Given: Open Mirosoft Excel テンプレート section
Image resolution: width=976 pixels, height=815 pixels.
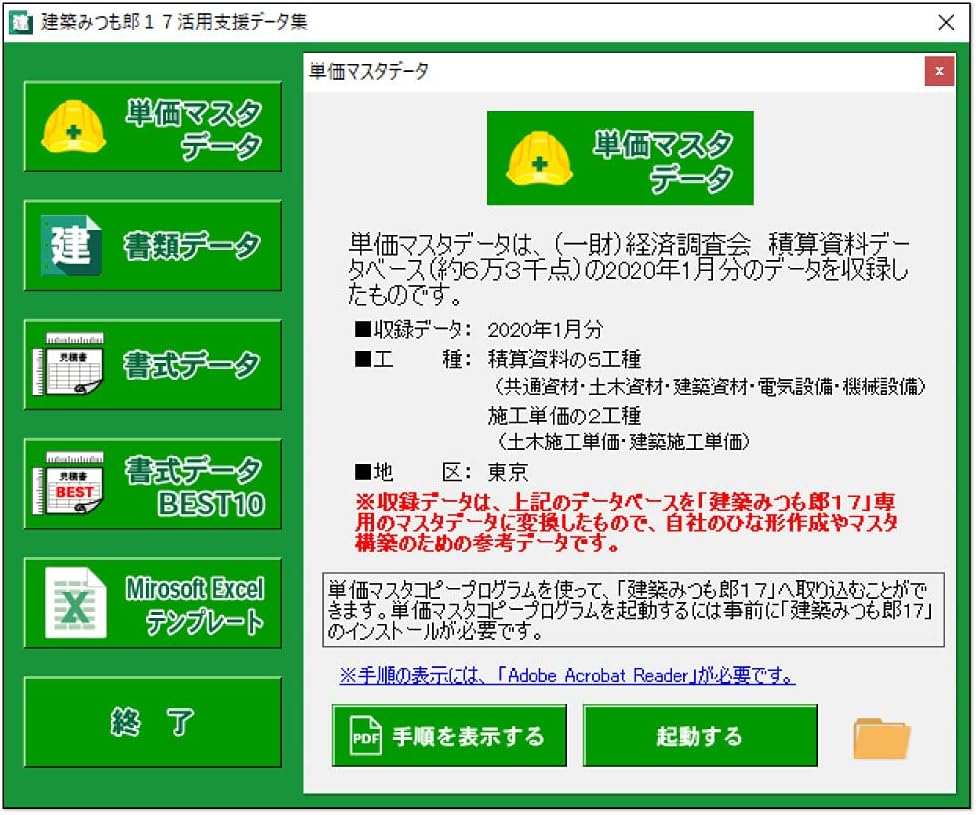Looking at the screenshot, I should [152, 603].
